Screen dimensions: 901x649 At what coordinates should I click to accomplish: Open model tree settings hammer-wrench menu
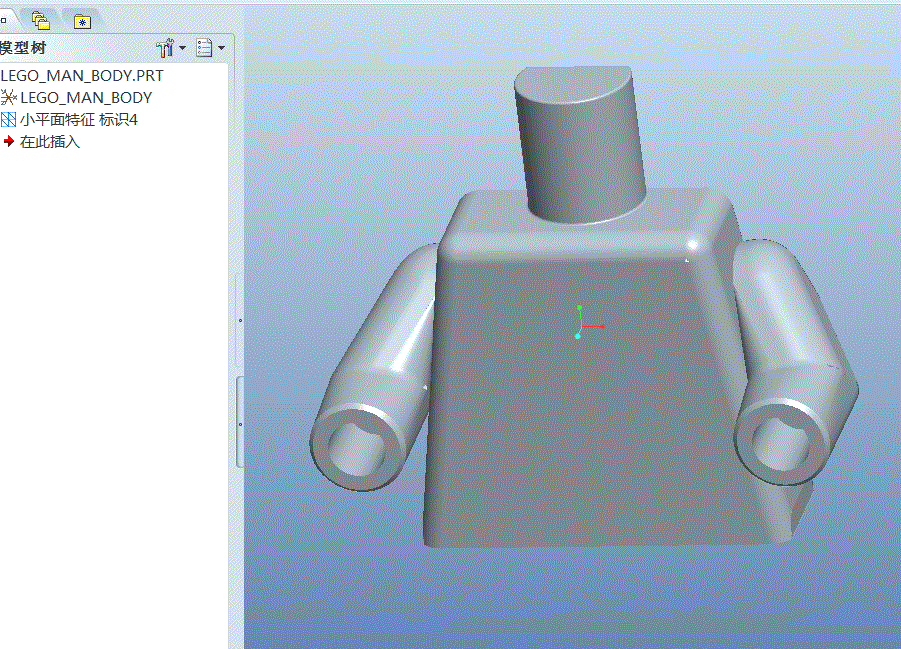[x=170, y=48]
